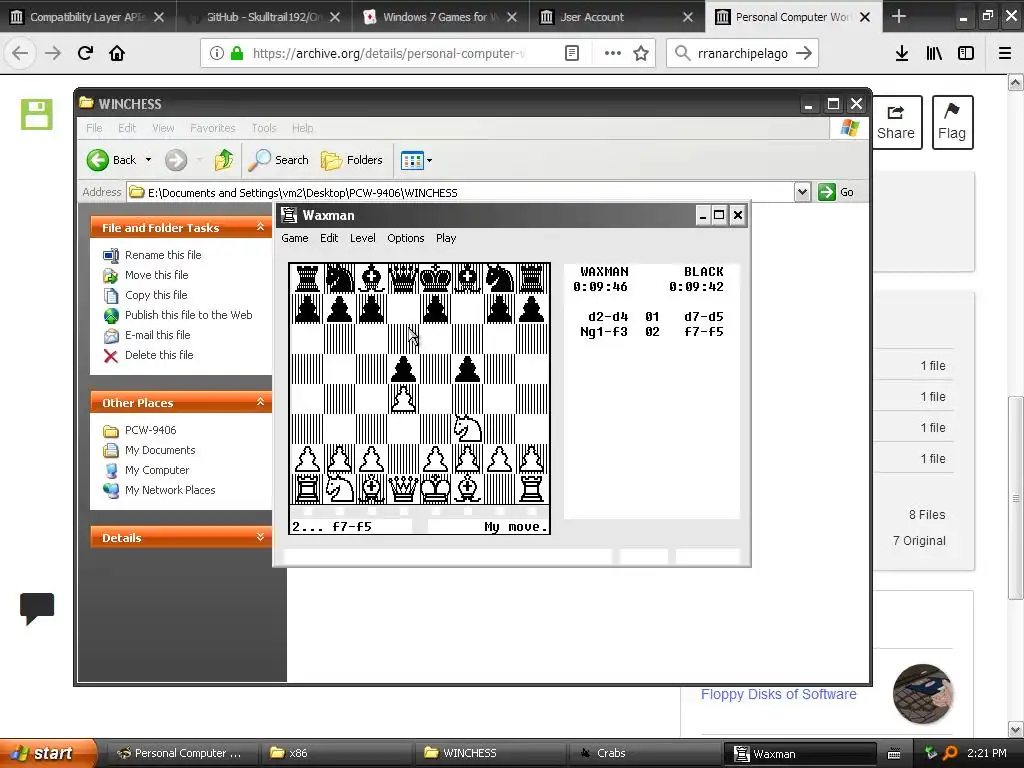Open the Address bar dropdown arrow
This screenshot has width=1024, height=768.
(x=803, y=192)
